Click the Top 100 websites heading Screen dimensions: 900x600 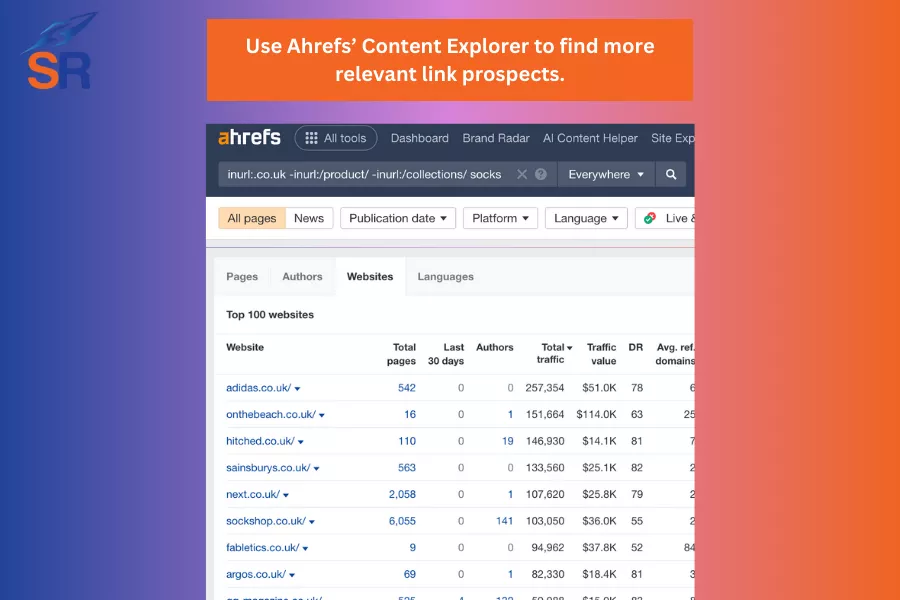point(270,315)
